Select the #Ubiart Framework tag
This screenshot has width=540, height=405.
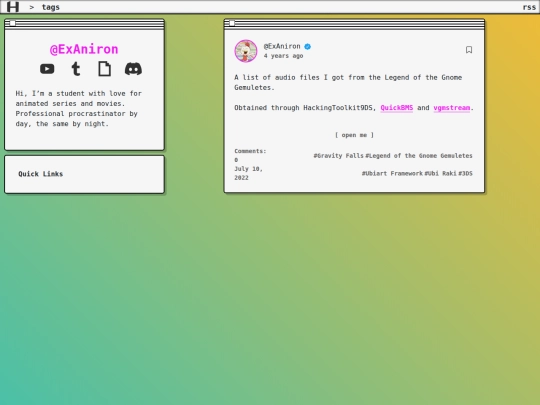(x=392, y=173)
